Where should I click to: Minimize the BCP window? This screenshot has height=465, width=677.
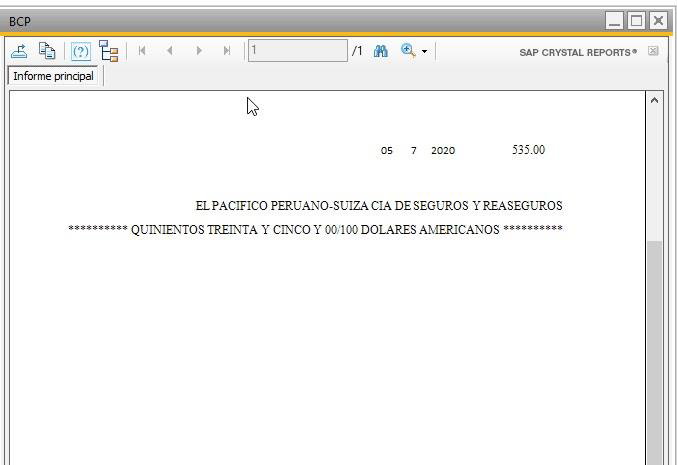[614, 21]
